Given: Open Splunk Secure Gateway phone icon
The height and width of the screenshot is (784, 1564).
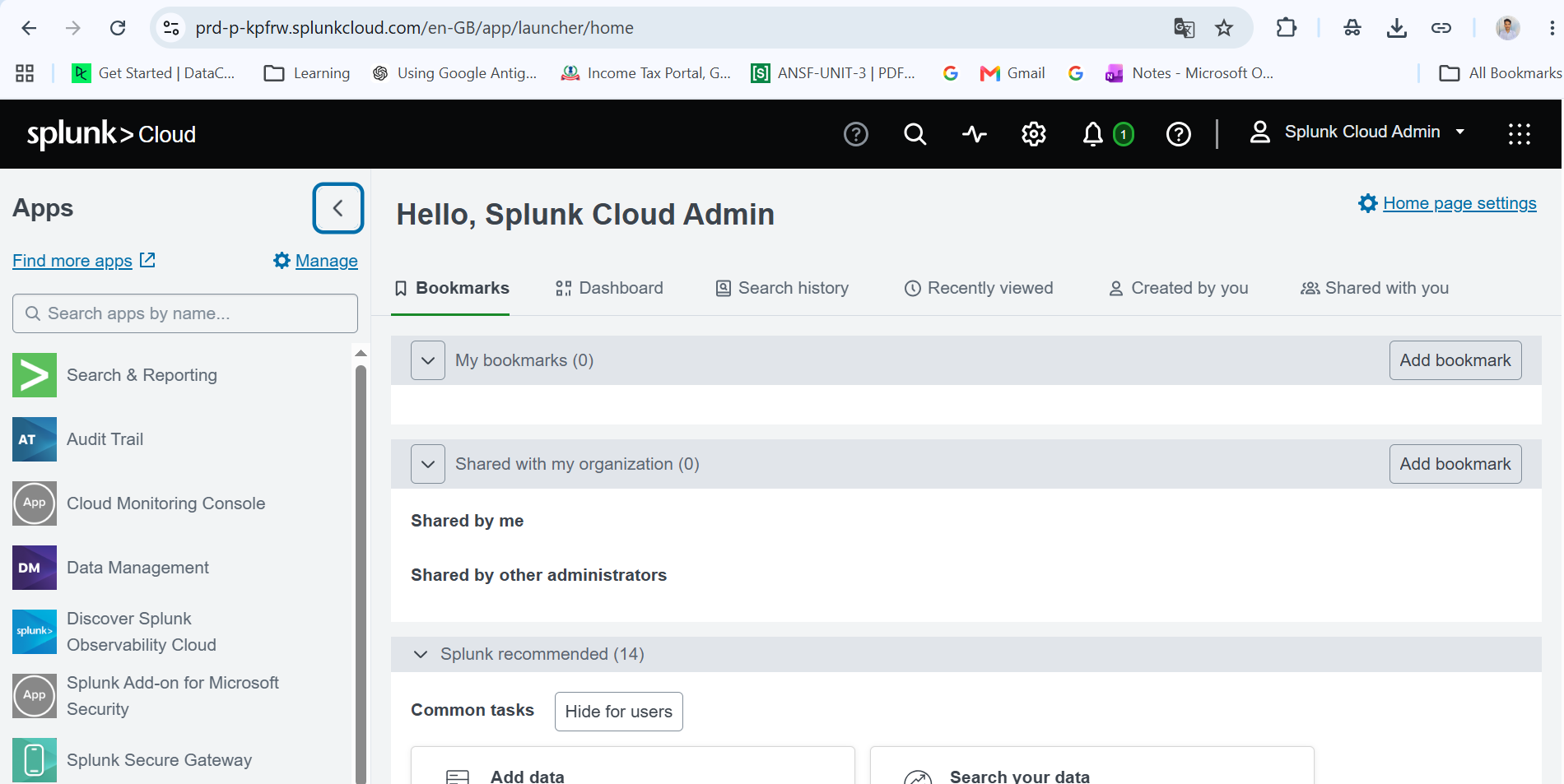Looking at the screenshot, I should tap(35, 760).
